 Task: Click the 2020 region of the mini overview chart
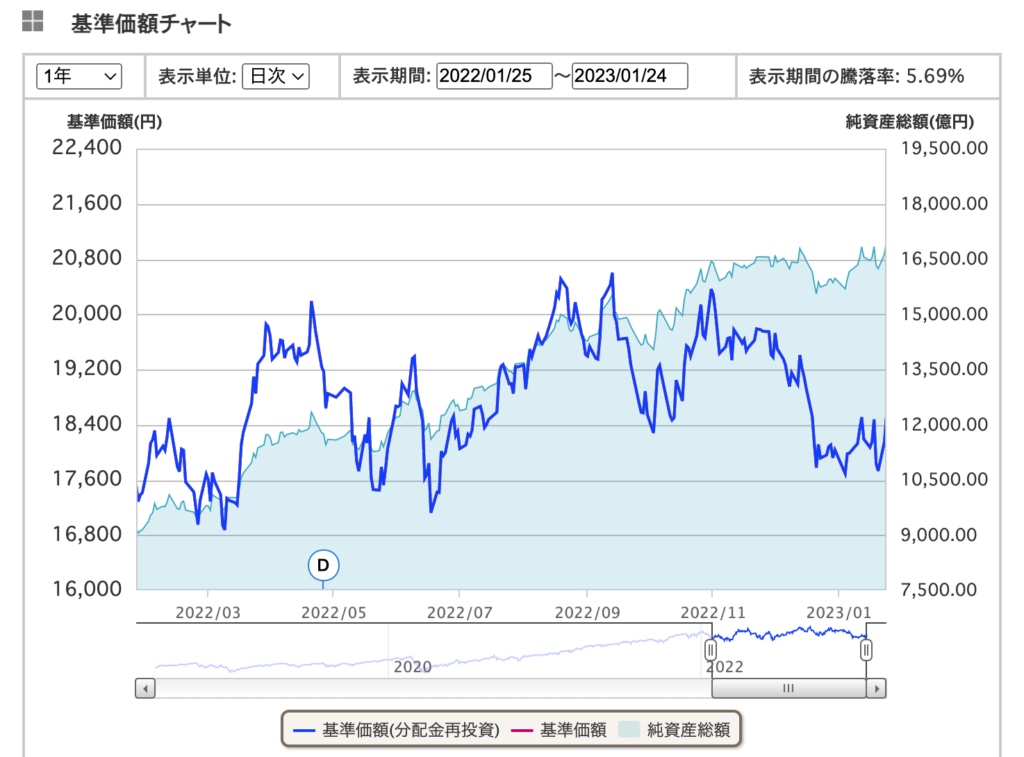point(410,653)
